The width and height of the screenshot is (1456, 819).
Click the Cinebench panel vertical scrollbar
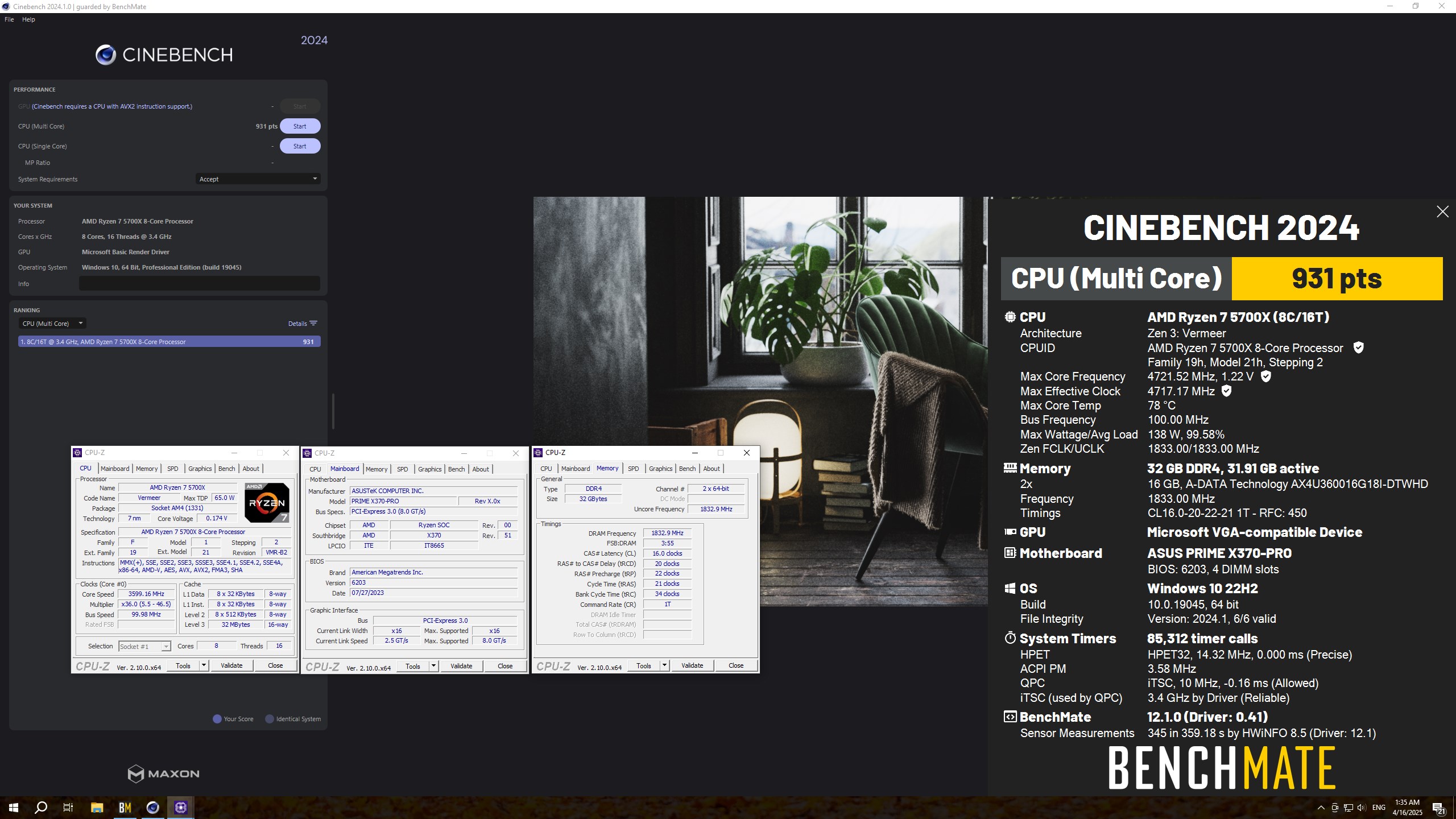tap(333, 411)
